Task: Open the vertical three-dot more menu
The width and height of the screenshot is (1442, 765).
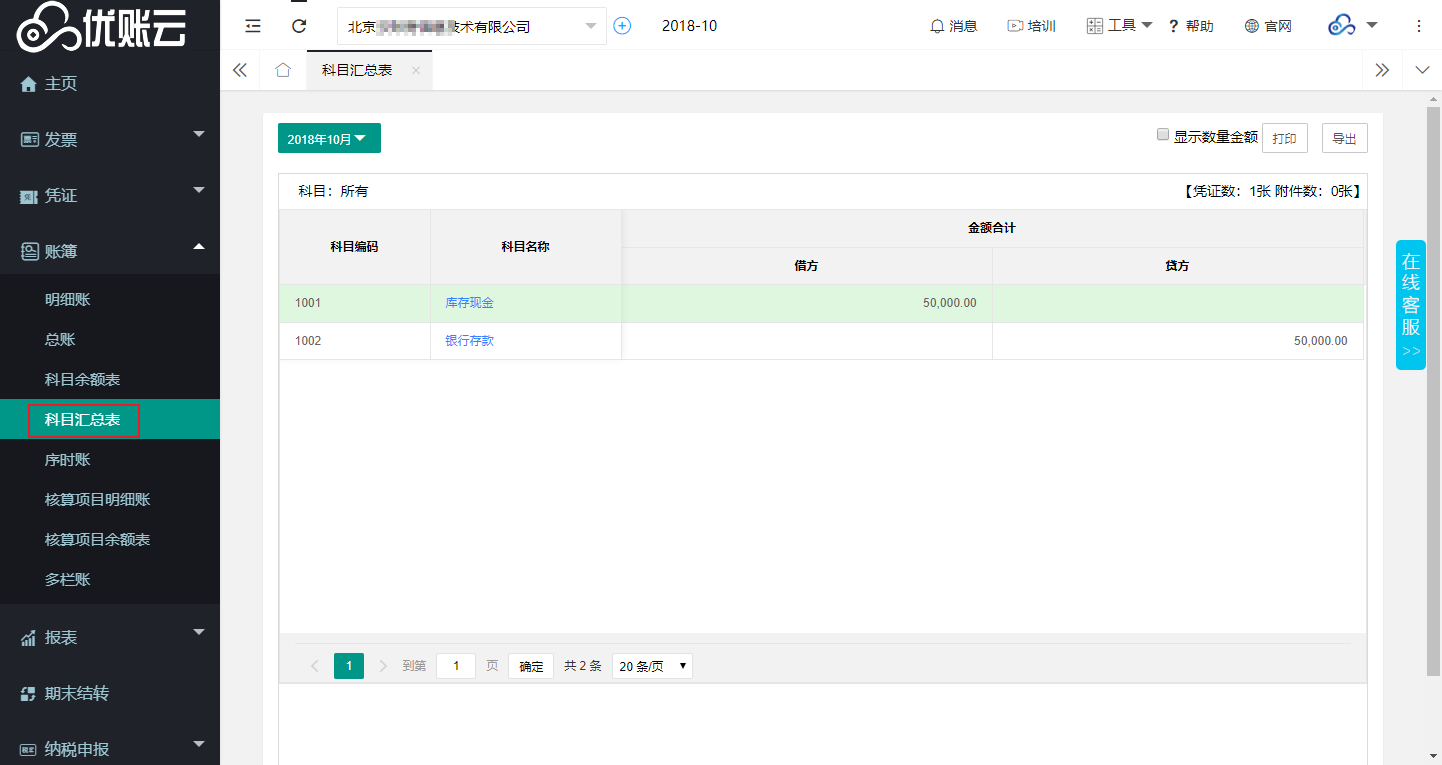Action: (x=1419, y=26)
